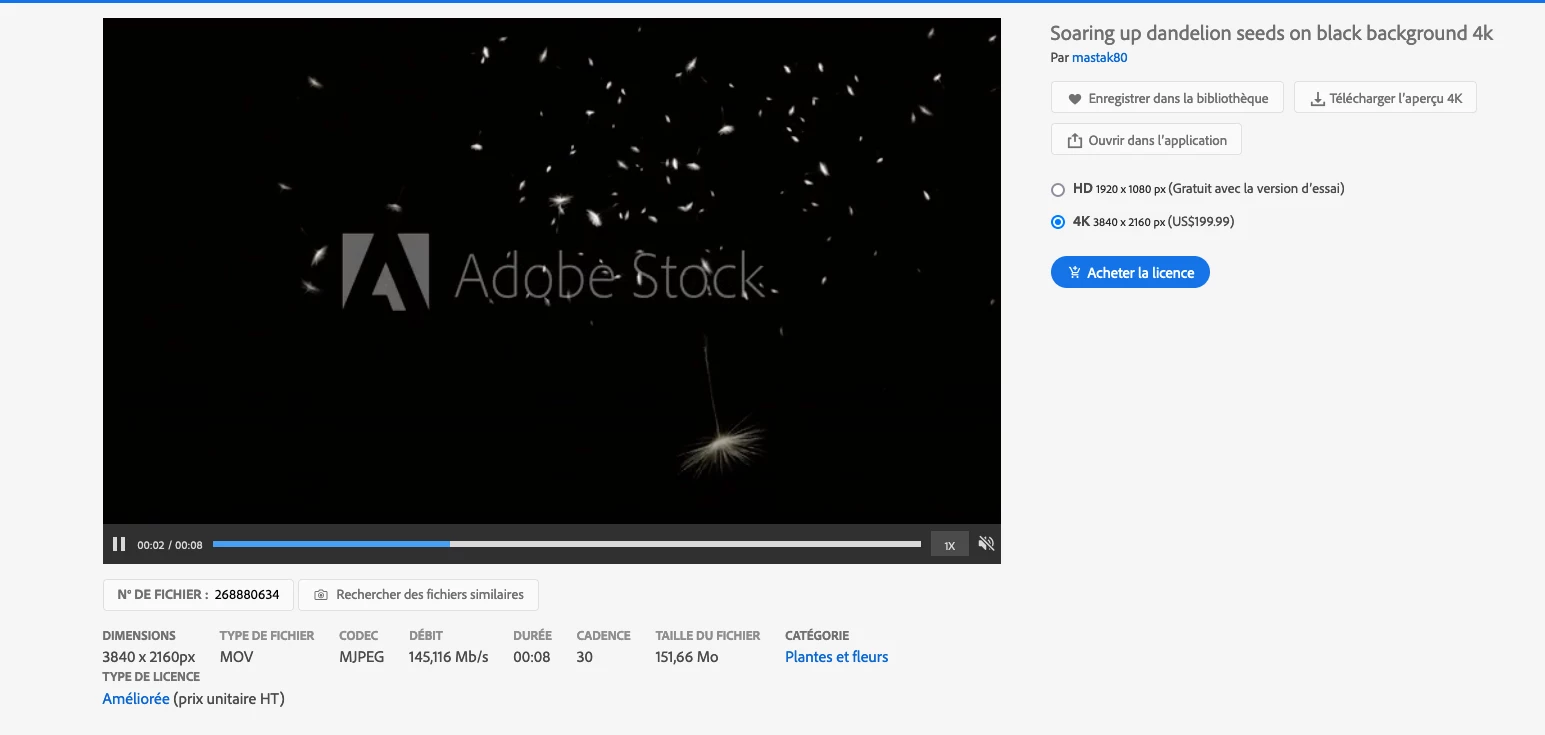Unmute the video with the speaker icon
The image size is (1545, 735).
986,544
